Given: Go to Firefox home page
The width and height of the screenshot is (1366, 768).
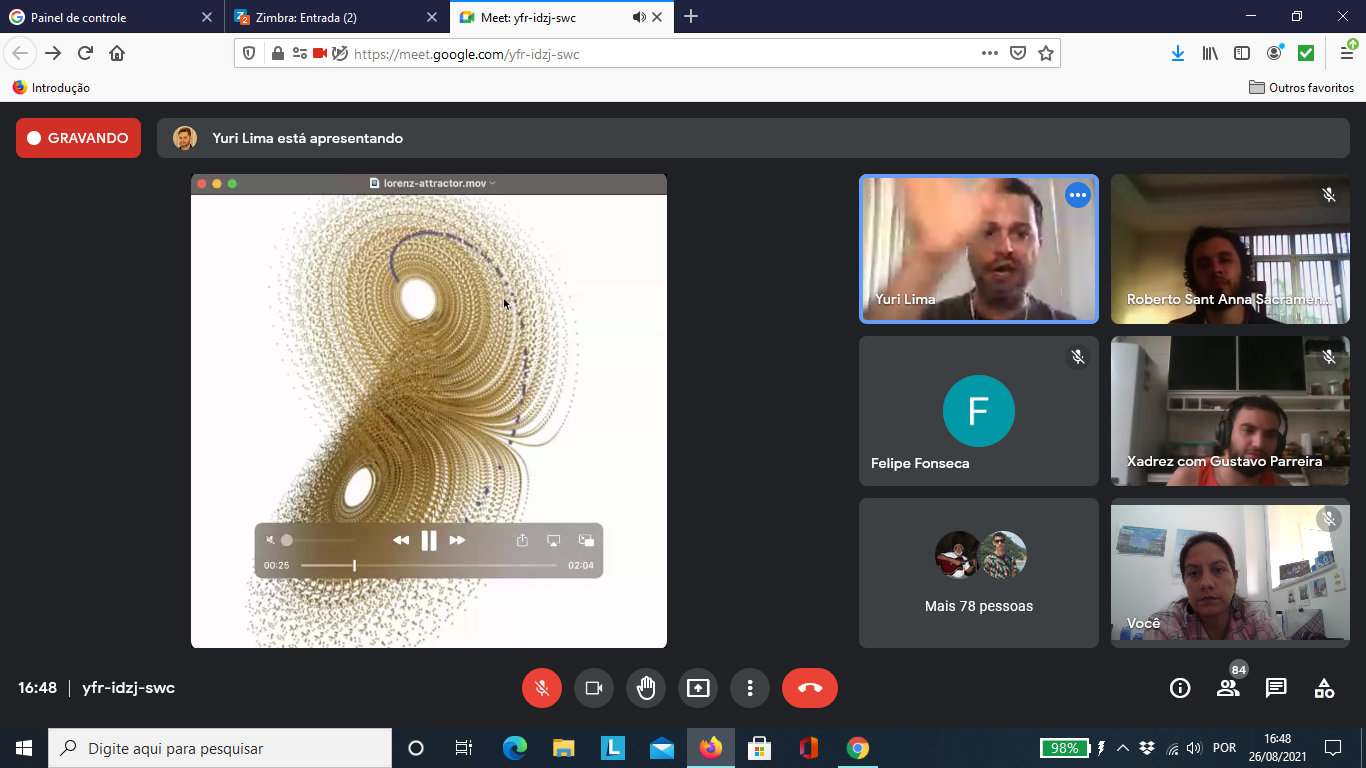Looking at the screenshot, I should point(117,53).
